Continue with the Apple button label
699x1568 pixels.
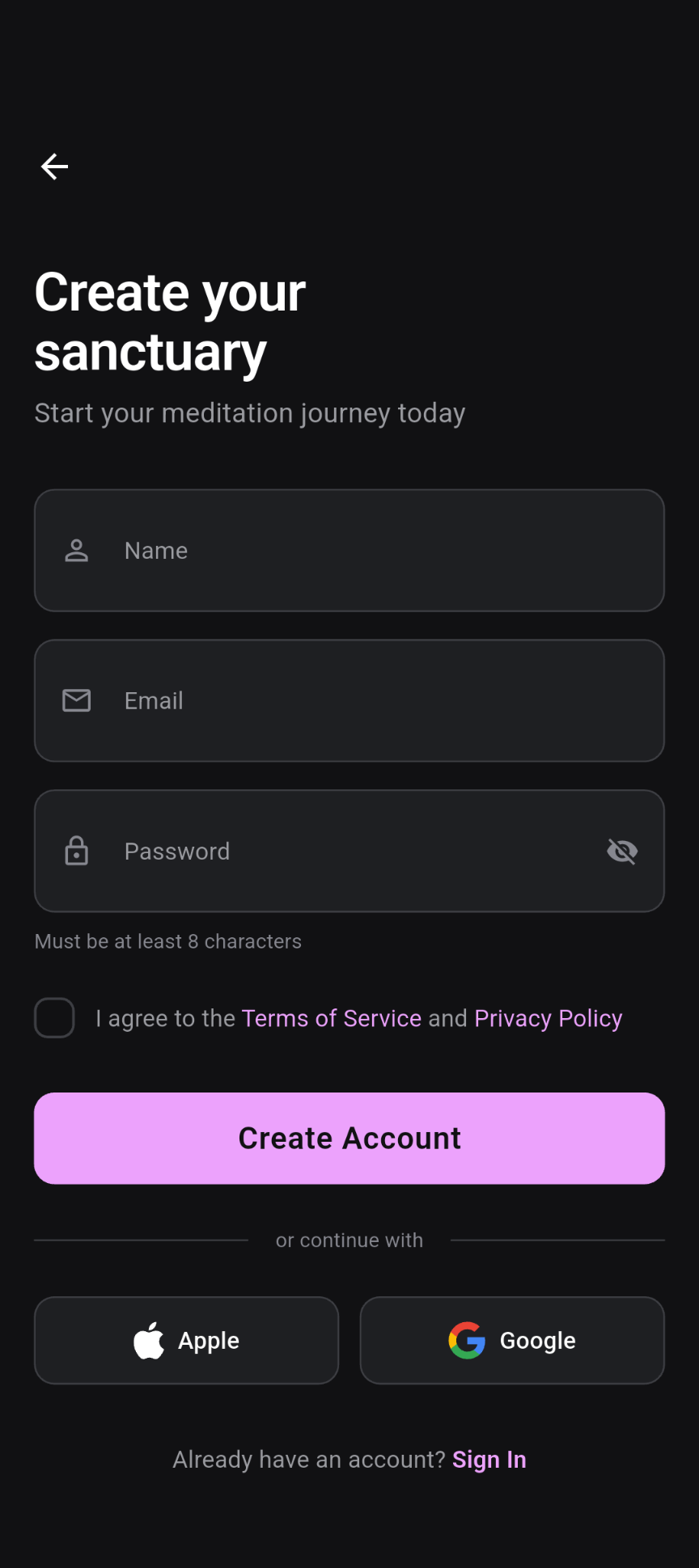point(209,1340)
